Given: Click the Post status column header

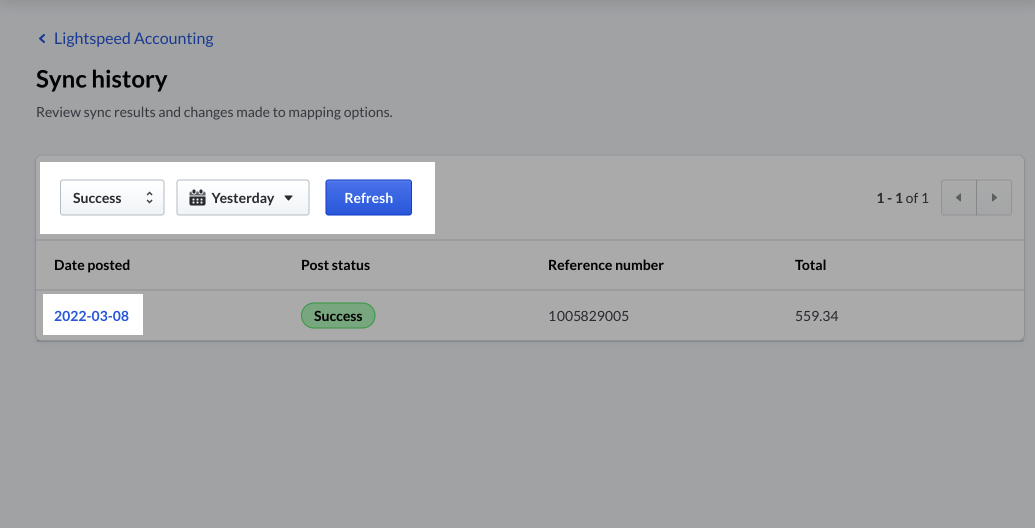Looking at the screenshot, I should tap(335, 265).
